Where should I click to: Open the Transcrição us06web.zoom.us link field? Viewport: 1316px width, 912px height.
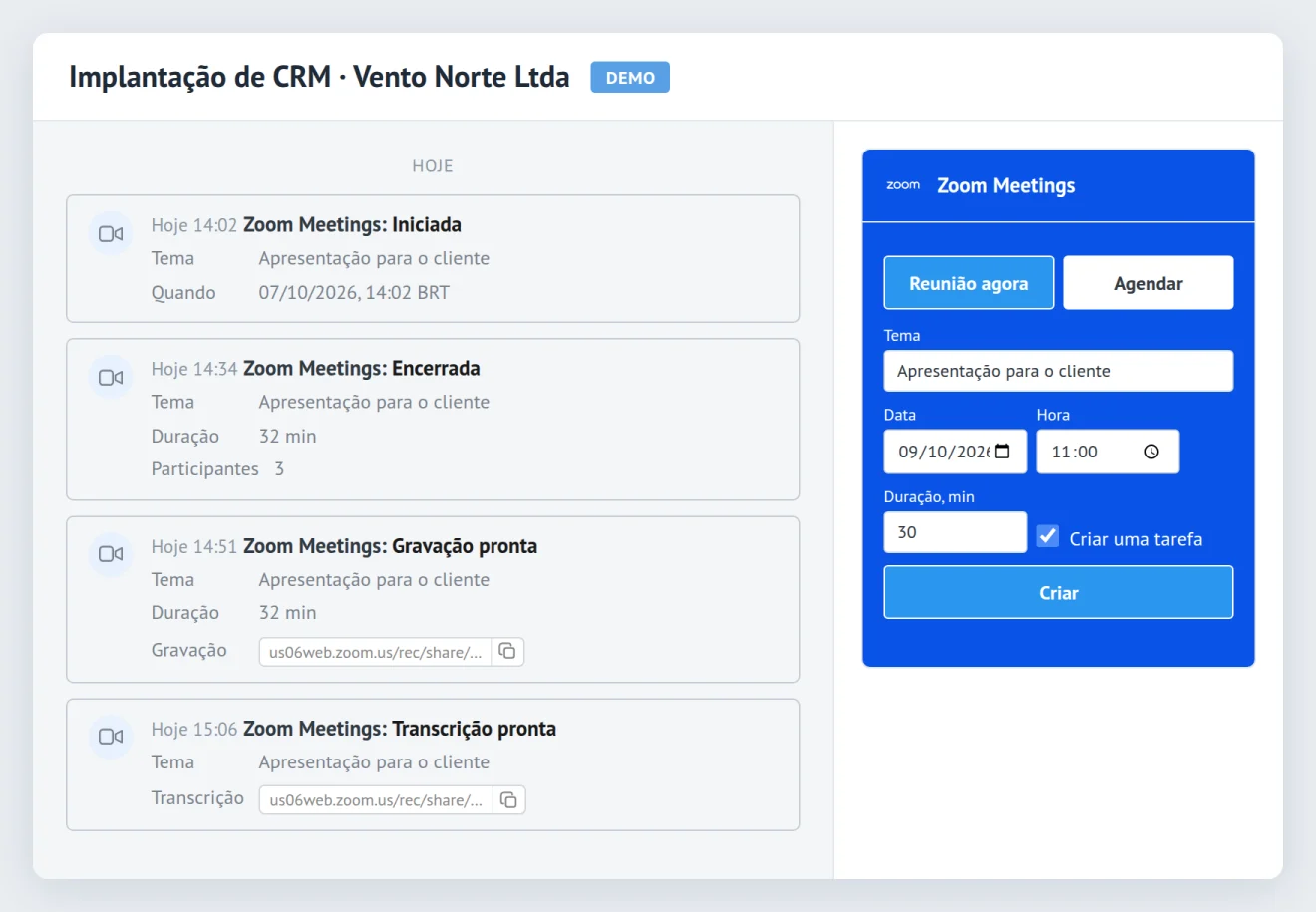(x=376, y=799)
